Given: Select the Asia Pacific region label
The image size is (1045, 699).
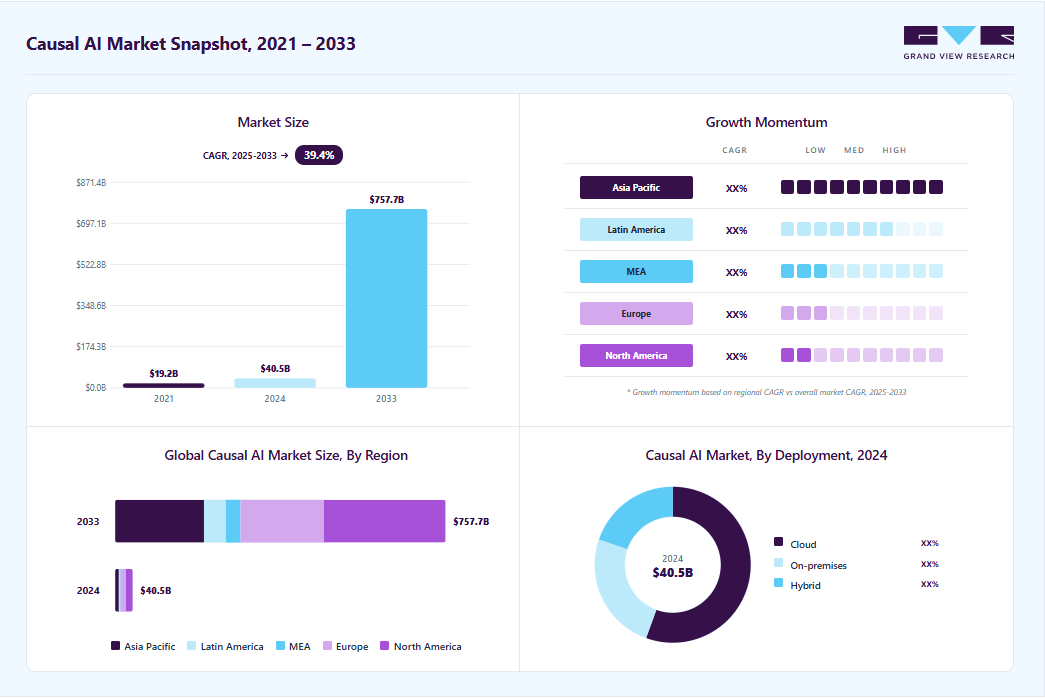Looking at the screenshot, I should (x=636, y=187).
